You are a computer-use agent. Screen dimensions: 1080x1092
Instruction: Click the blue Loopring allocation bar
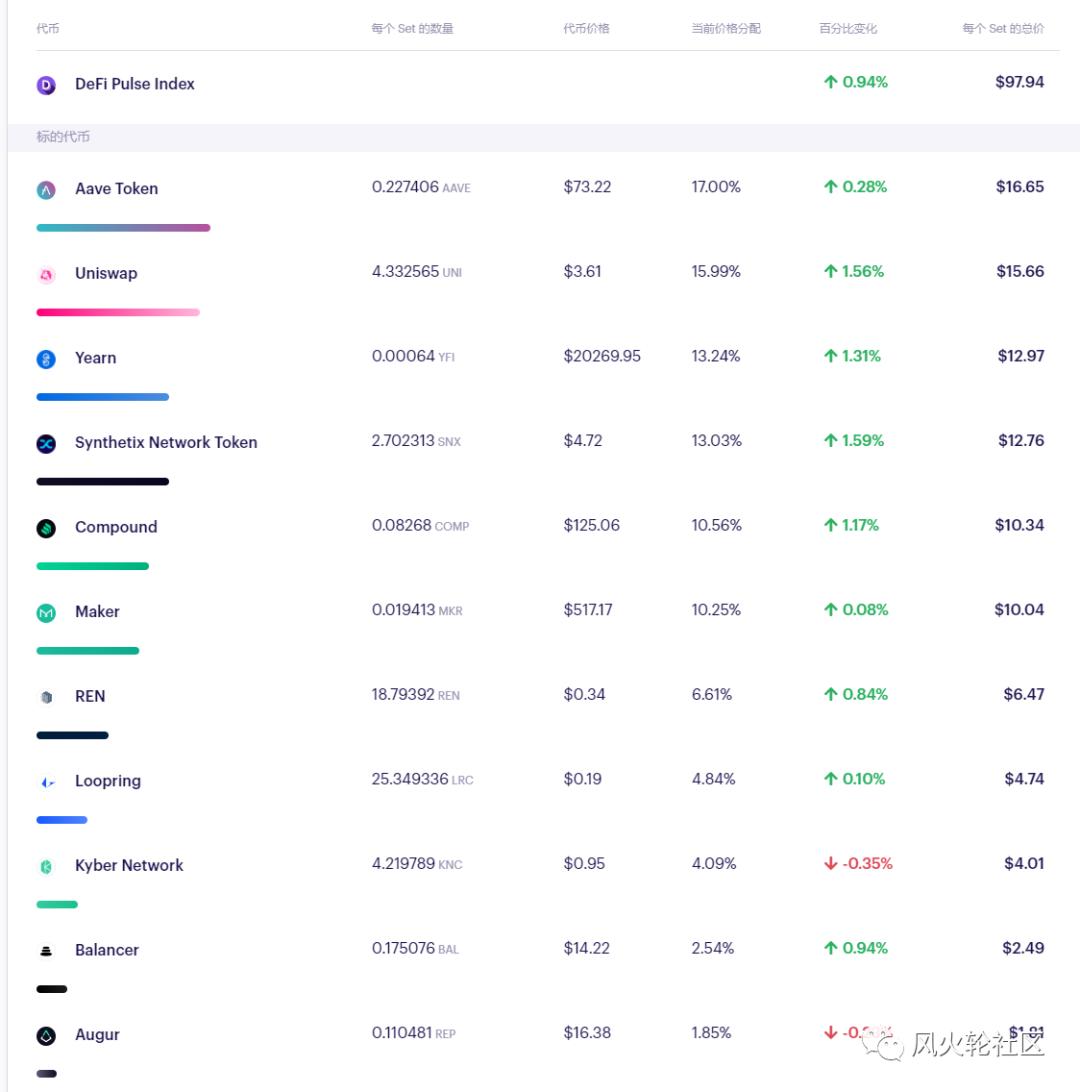pyautogui.click(x=62, y=820)
